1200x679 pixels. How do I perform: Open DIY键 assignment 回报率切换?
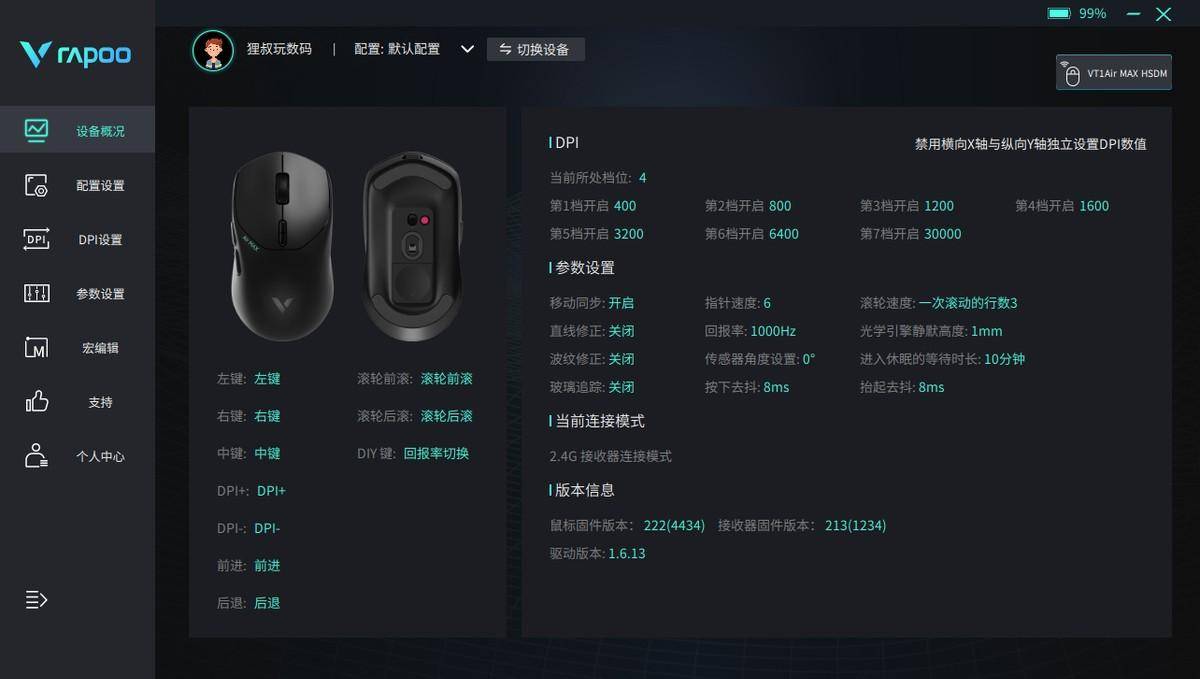point(436,453)
